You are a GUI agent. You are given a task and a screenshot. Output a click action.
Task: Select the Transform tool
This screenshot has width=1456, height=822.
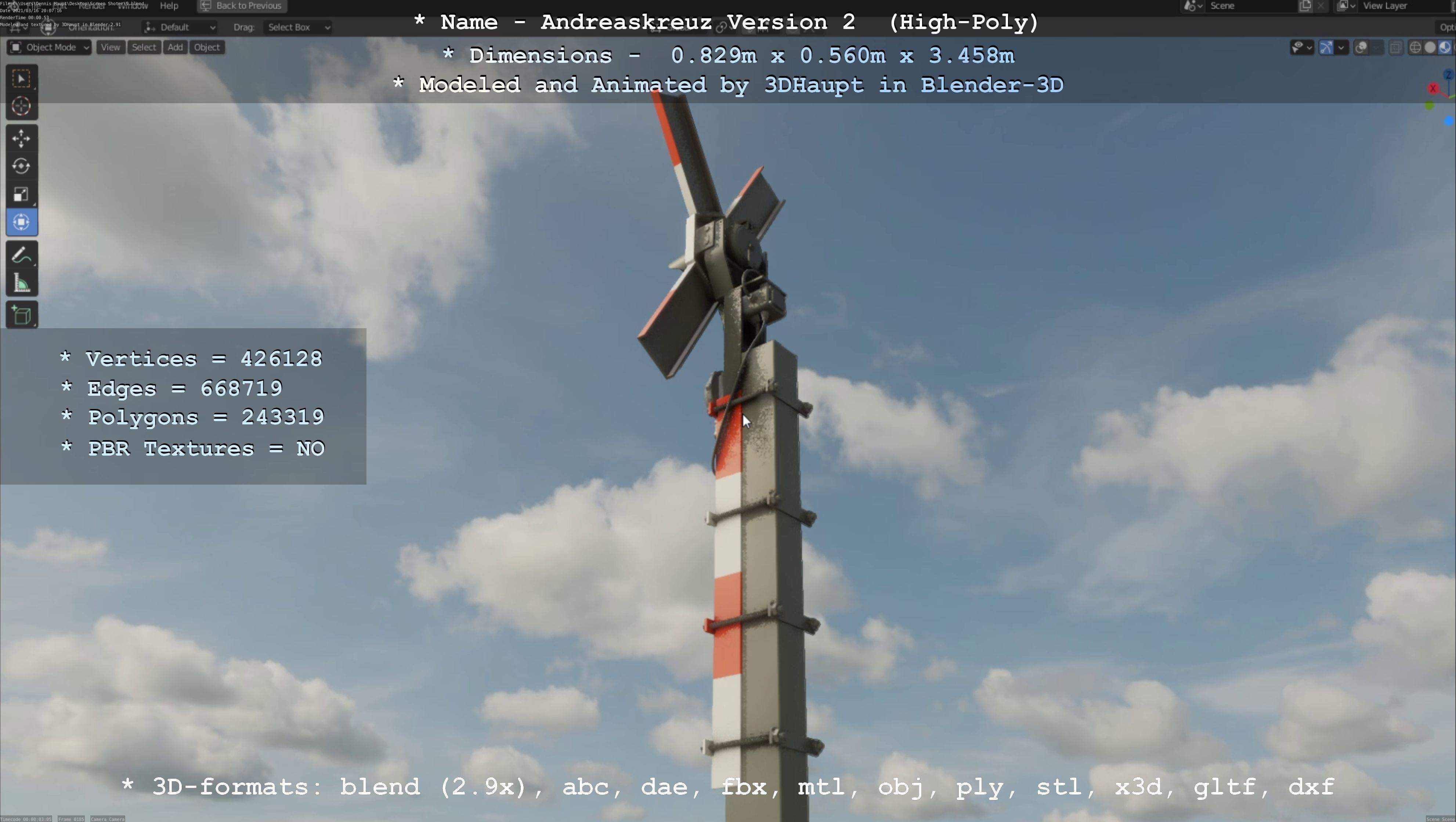click(x=21, y=222)
